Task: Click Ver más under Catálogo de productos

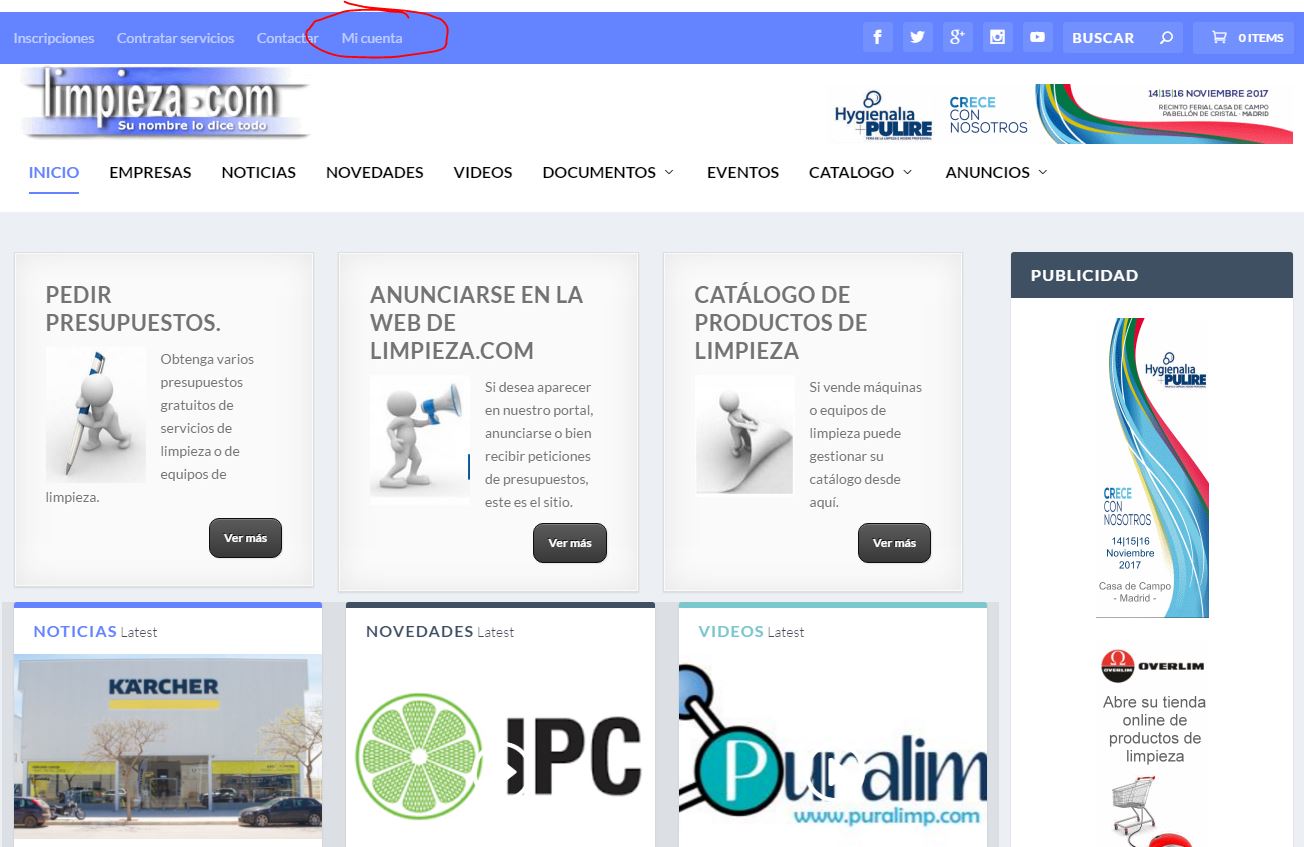Action: point(894,543)
